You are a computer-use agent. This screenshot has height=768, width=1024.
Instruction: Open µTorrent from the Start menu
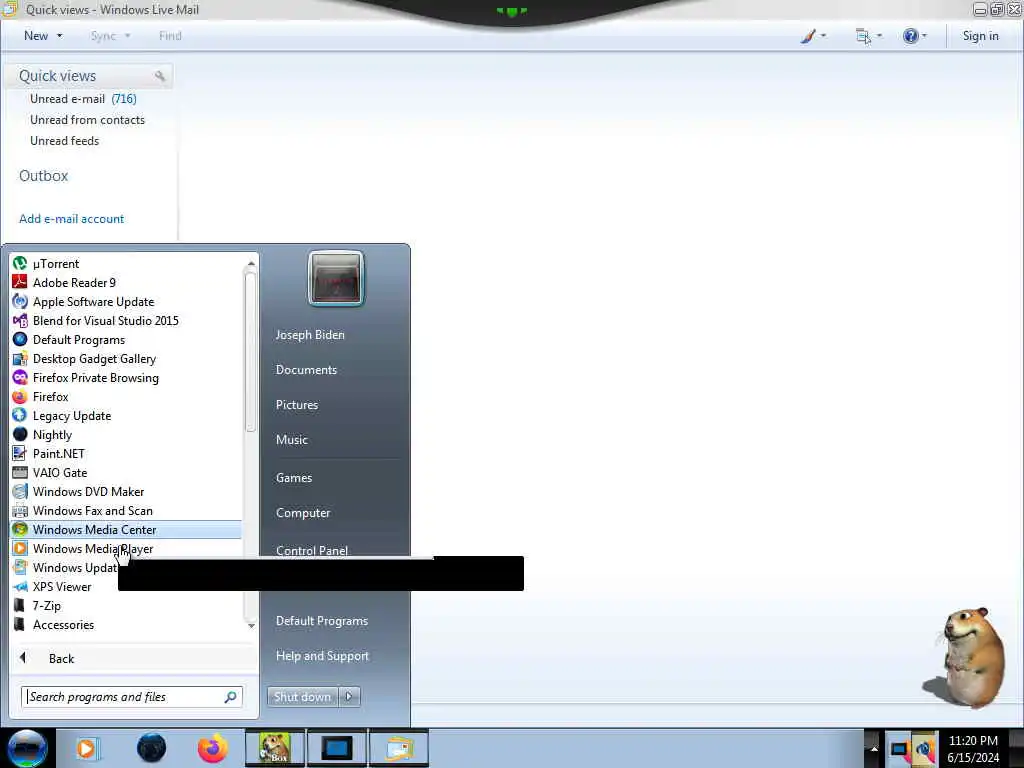(126, 264)
